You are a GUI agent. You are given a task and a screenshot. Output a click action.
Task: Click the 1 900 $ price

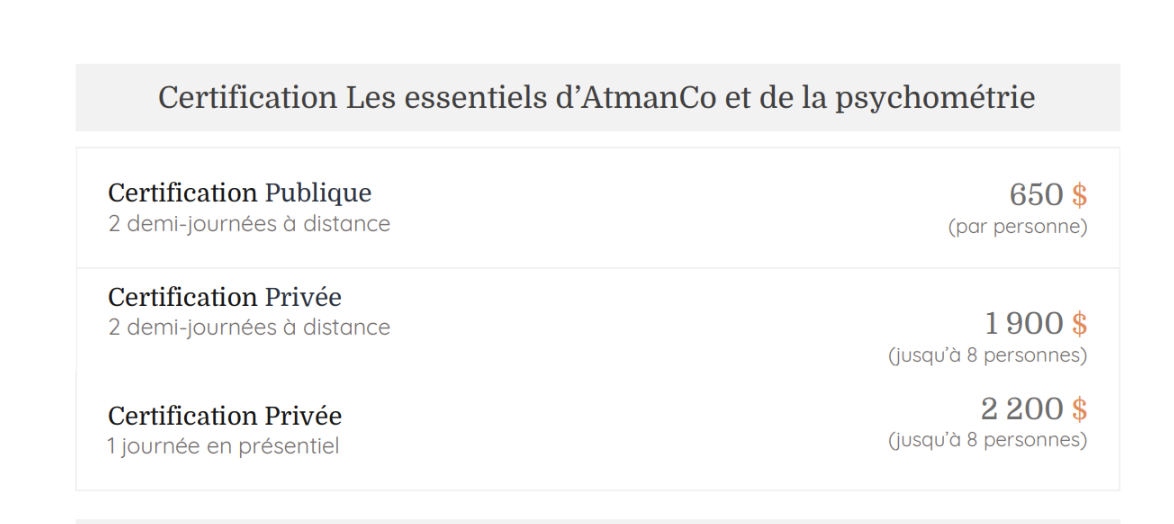[x=1036, y=324]
